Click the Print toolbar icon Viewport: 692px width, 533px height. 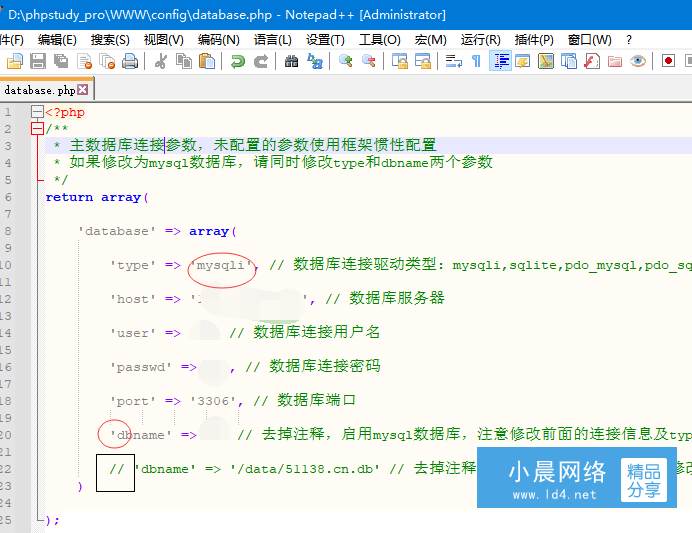pos(130,62)
